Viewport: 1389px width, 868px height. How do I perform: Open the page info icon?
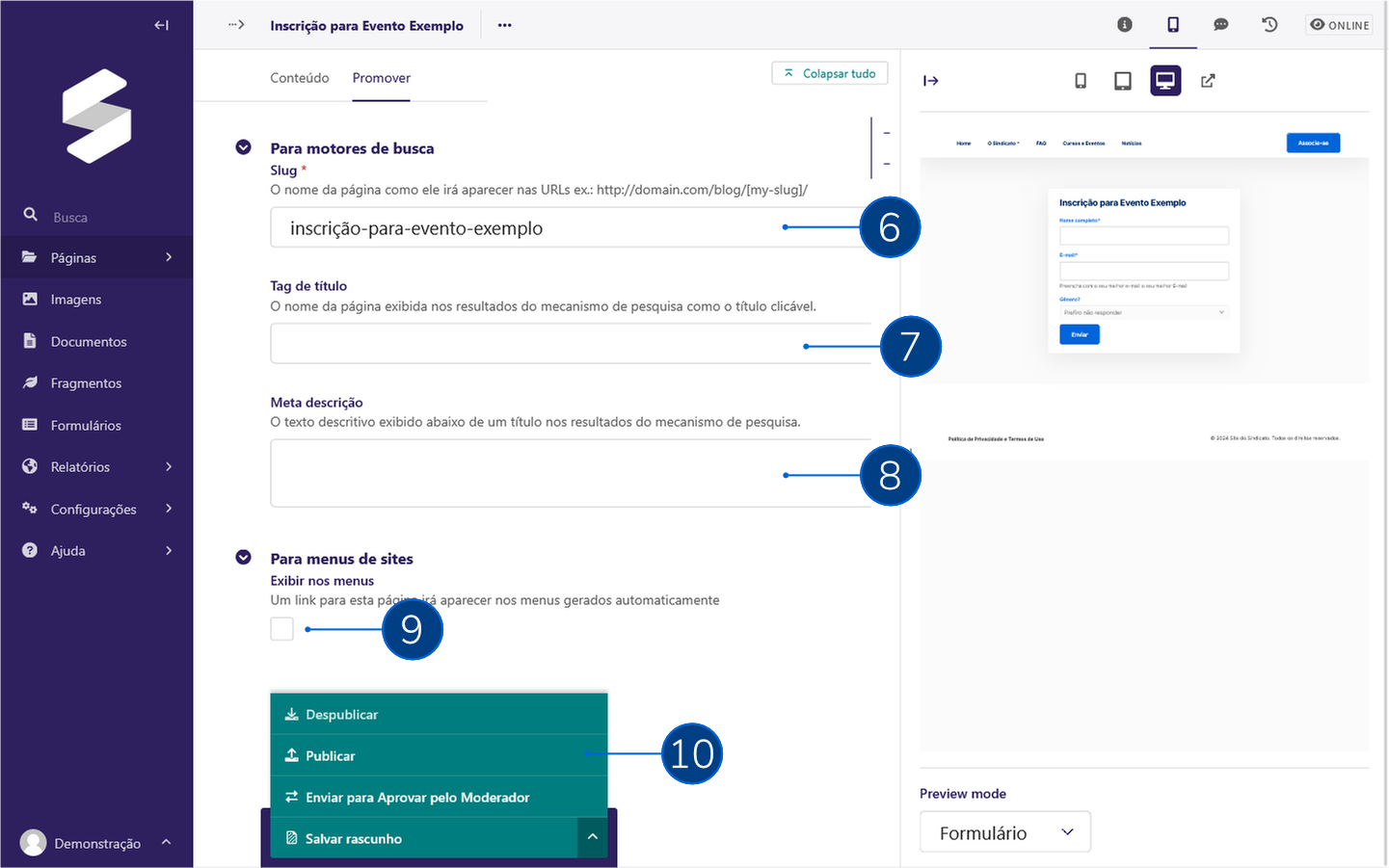1124,25
